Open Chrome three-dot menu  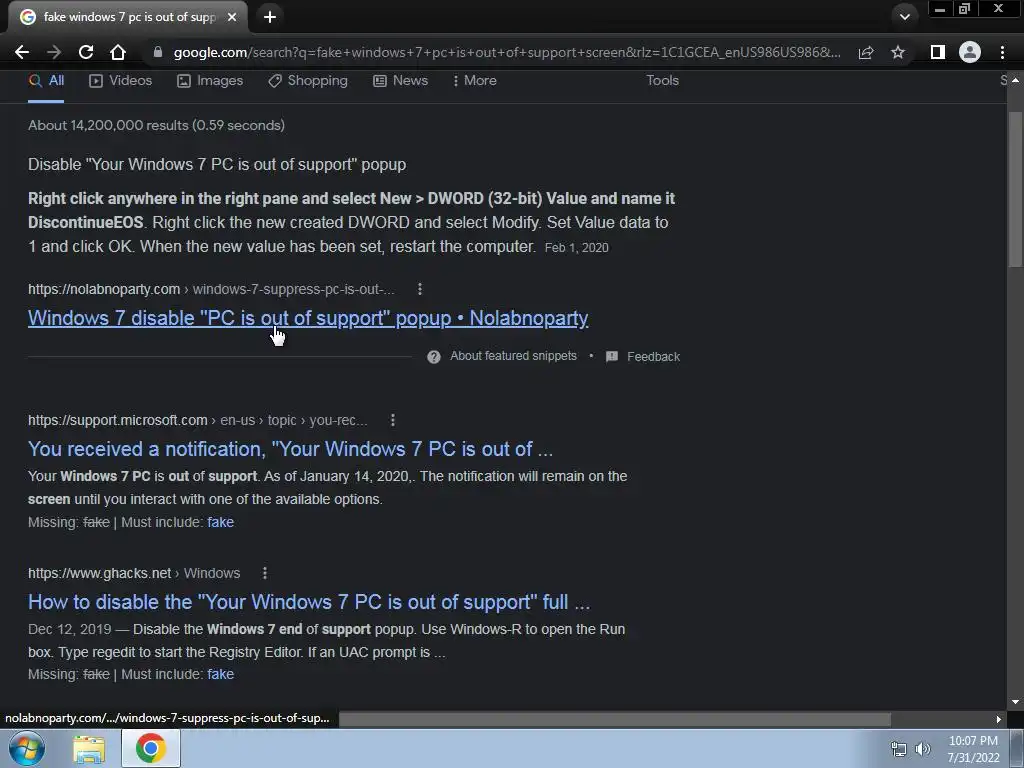pos(1002,52)
